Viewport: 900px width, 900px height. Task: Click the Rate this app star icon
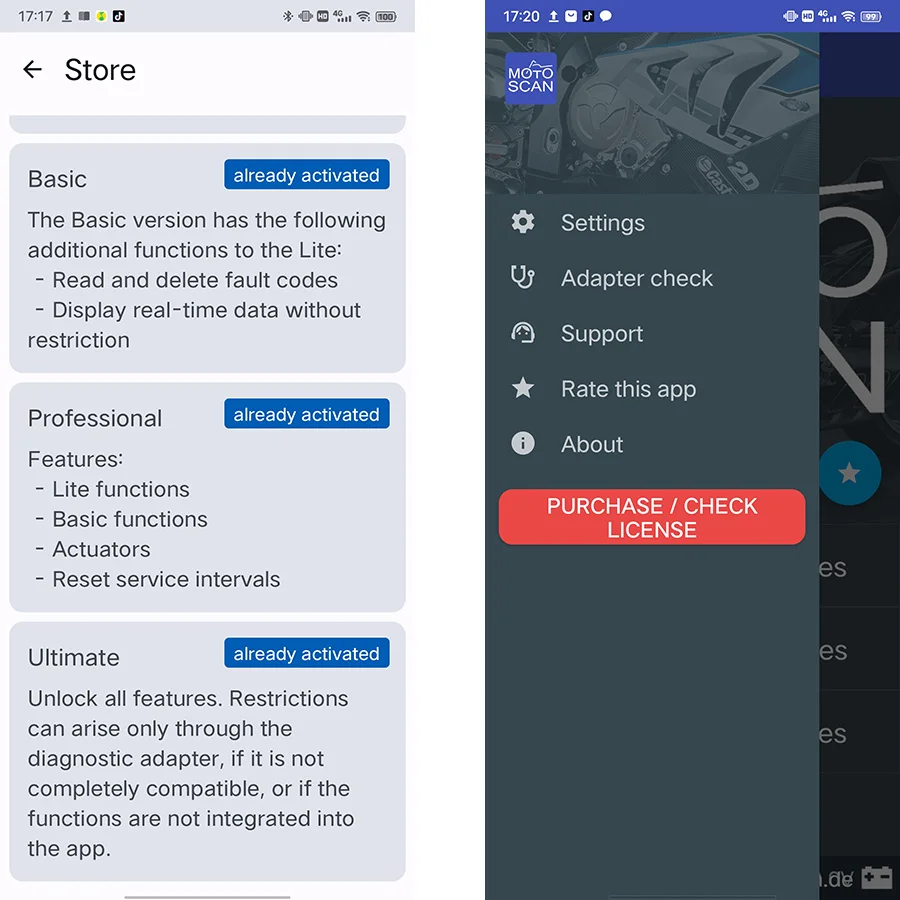pyautogui.click(x=523, y=389)
